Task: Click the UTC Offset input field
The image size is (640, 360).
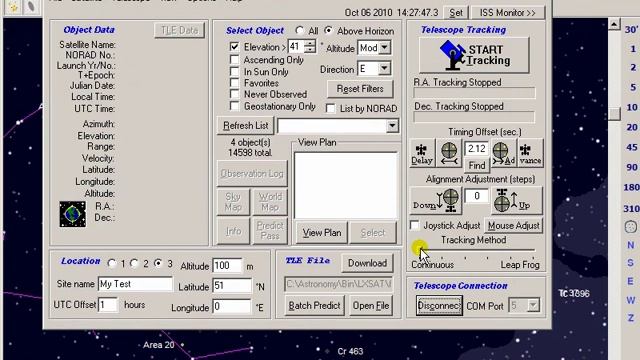Action: coord(108,305)
